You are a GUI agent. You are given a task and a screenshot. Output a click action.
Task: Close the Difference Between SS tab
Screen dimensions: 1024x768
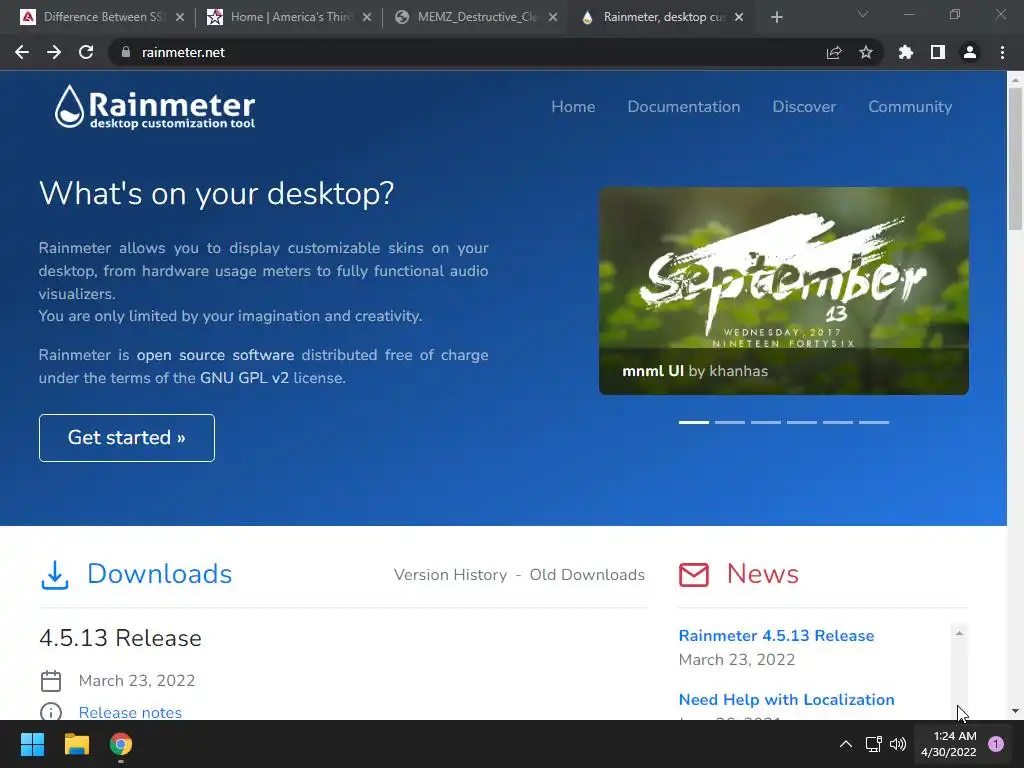point(180,17)
